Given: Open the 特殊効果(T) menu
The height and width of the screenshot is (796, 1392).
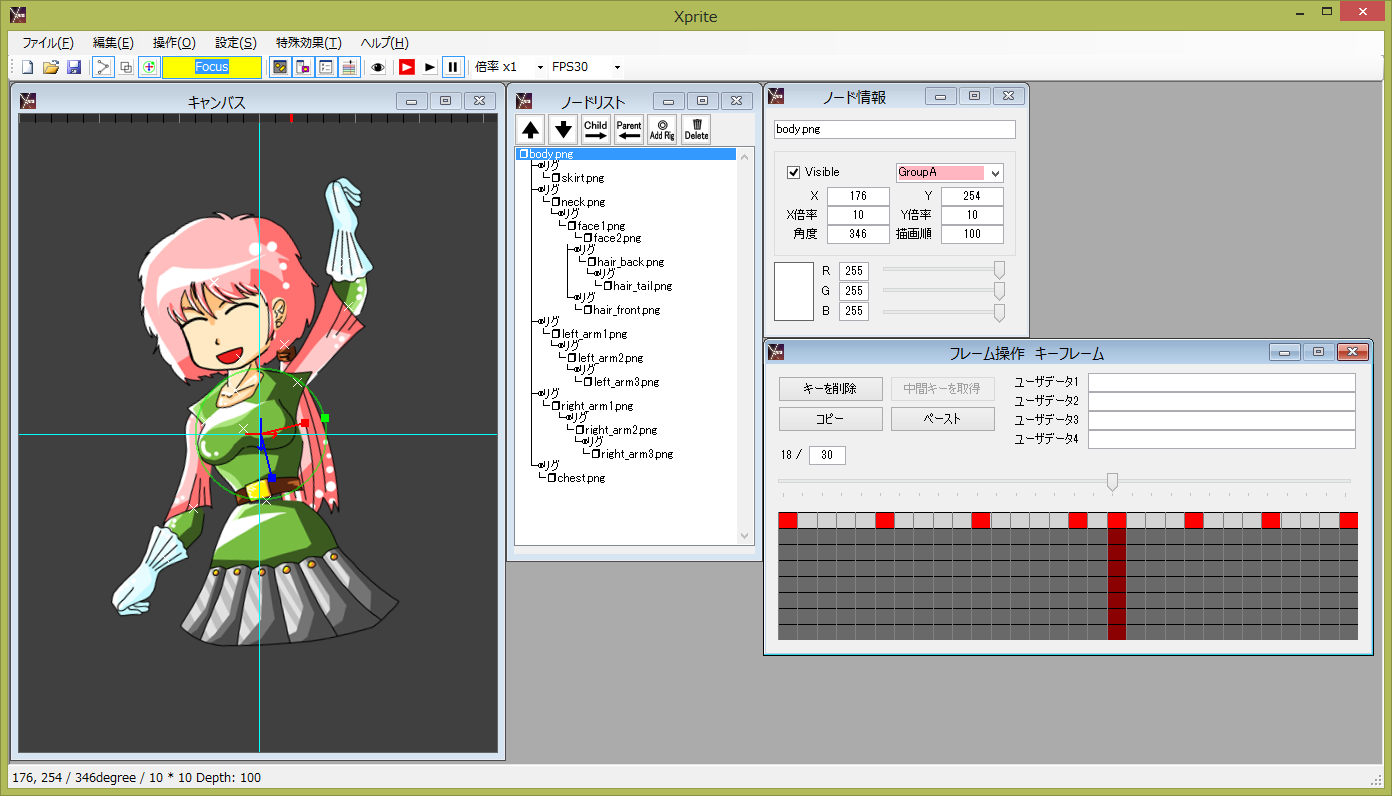Looking at the screenshot, I should (x=308, y=42).
